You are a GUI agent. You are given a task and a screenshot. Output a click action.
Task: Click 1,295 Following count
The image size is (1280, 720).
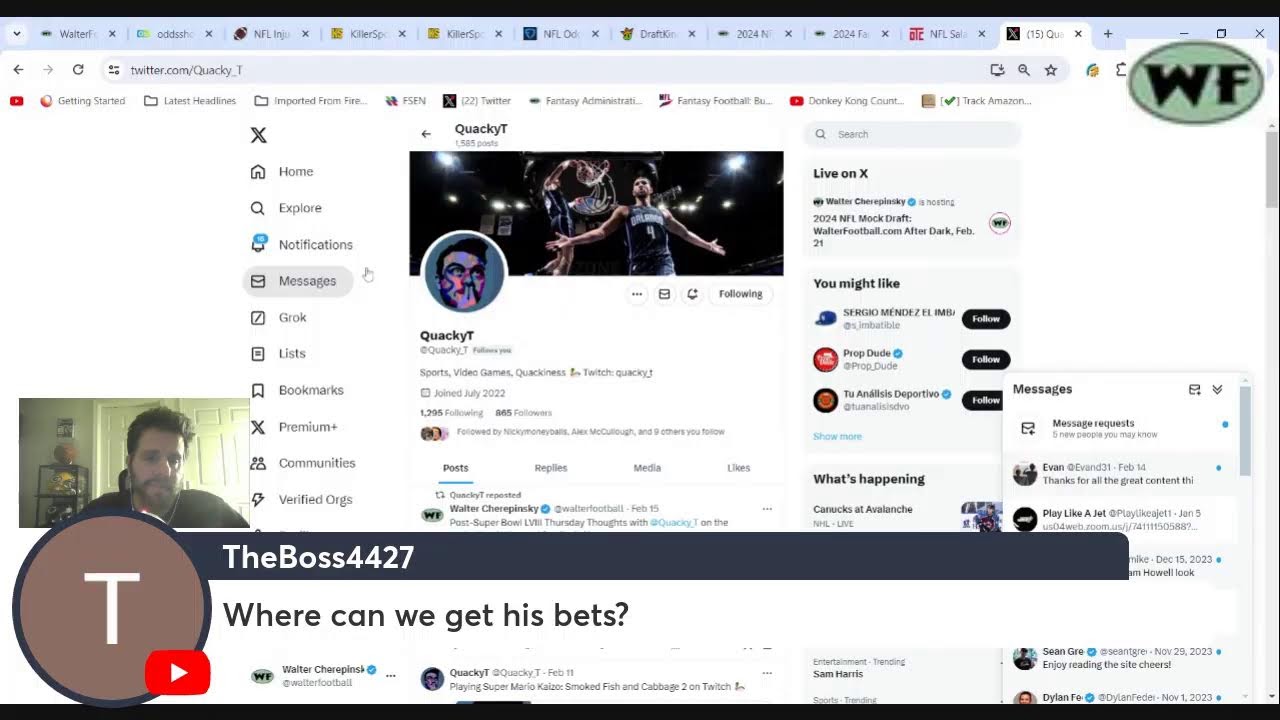(x=451, y=413)
